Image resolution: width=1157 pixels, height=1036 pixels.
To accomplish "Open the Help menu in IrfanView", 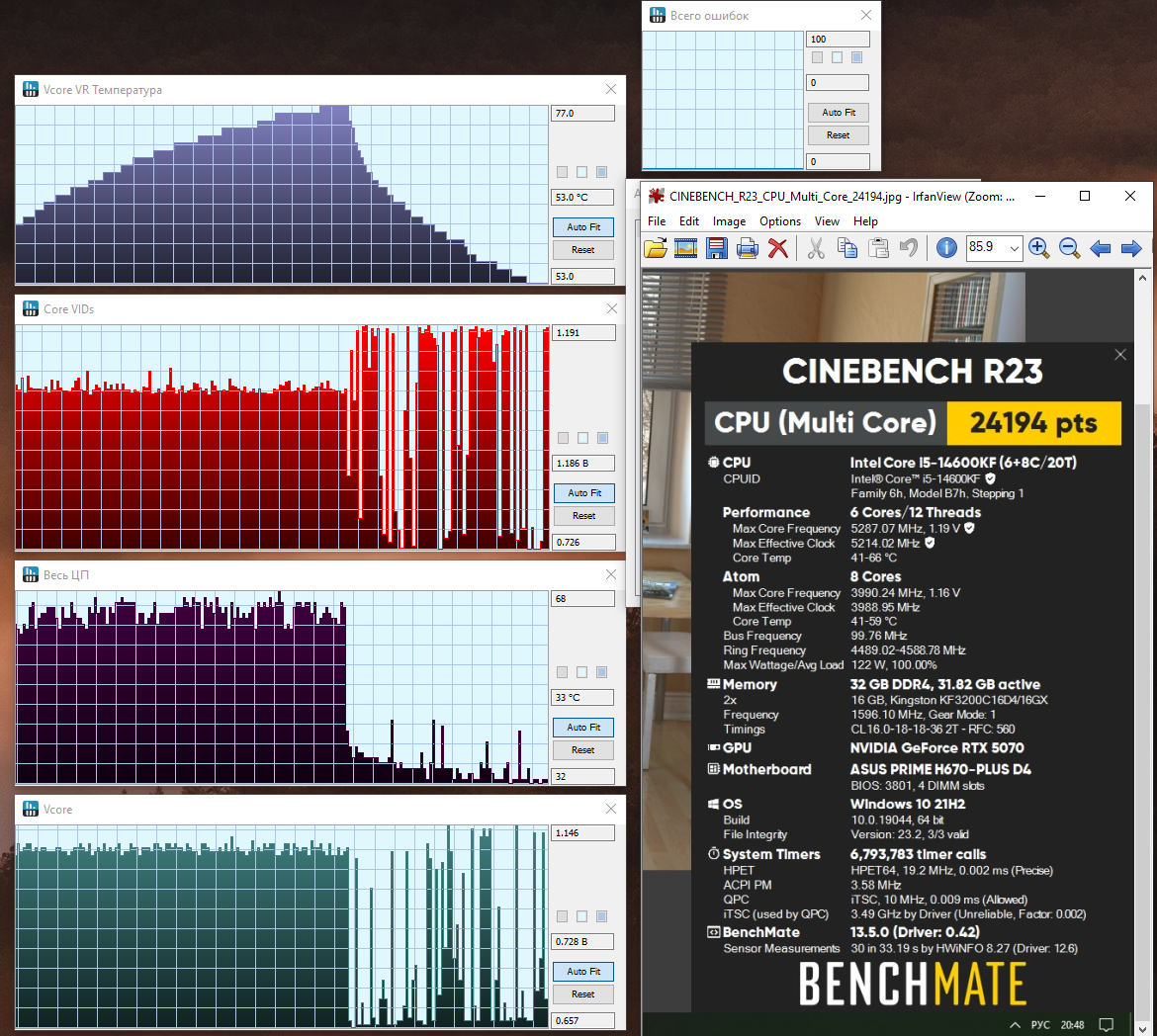I will pos(865,221).
